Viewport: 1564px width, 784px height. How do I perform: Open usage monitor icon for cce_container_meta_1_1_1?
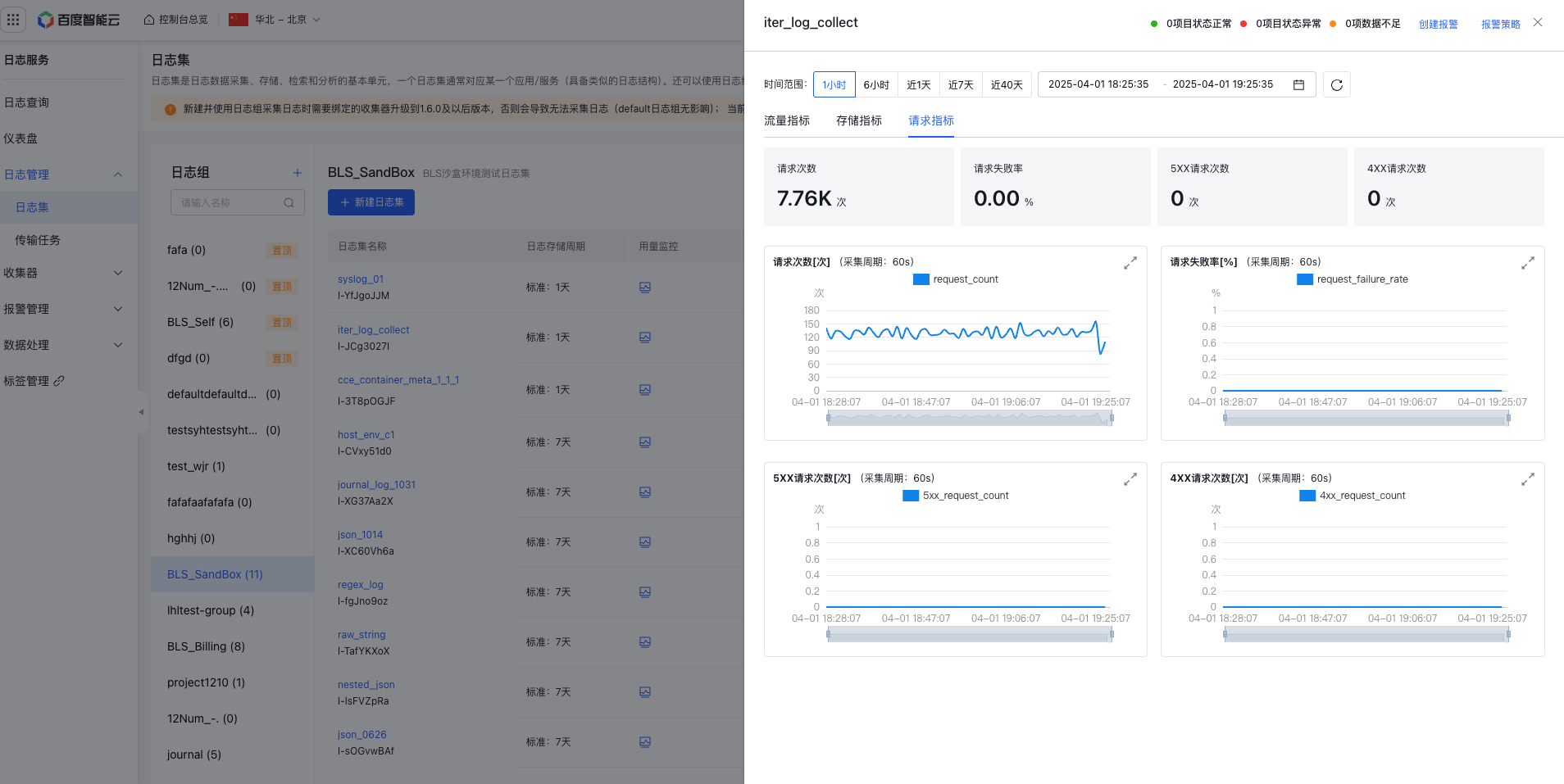pyautogui.click(x=645, y=390)
